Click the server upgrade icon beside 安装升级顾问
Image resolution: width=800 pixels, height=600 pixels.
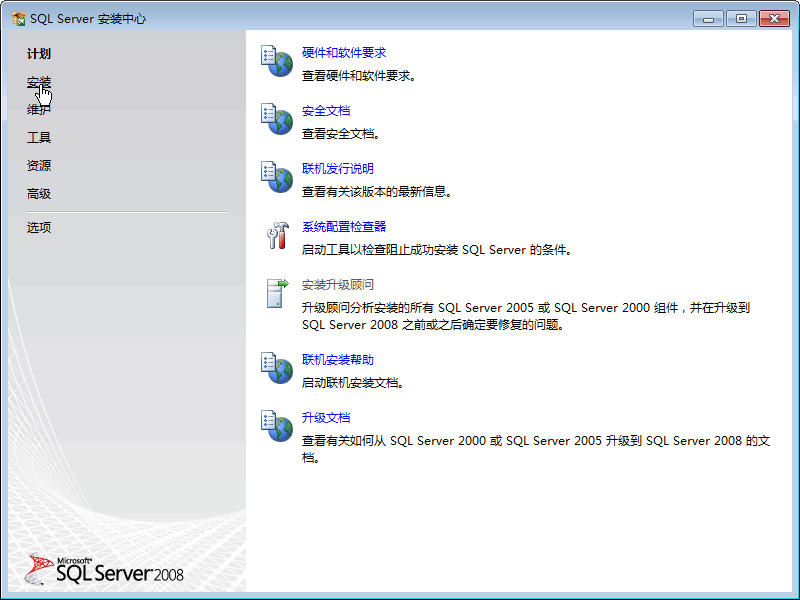coord(278,293)
